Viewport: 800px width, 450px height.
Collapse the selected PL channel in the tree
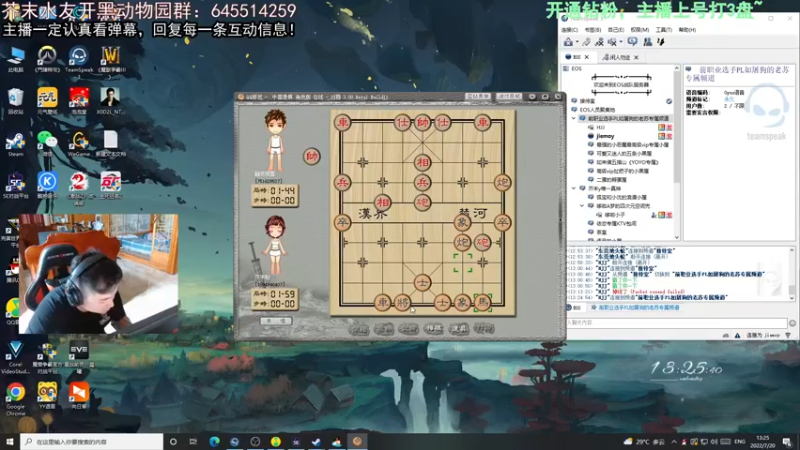coord(573,118)
